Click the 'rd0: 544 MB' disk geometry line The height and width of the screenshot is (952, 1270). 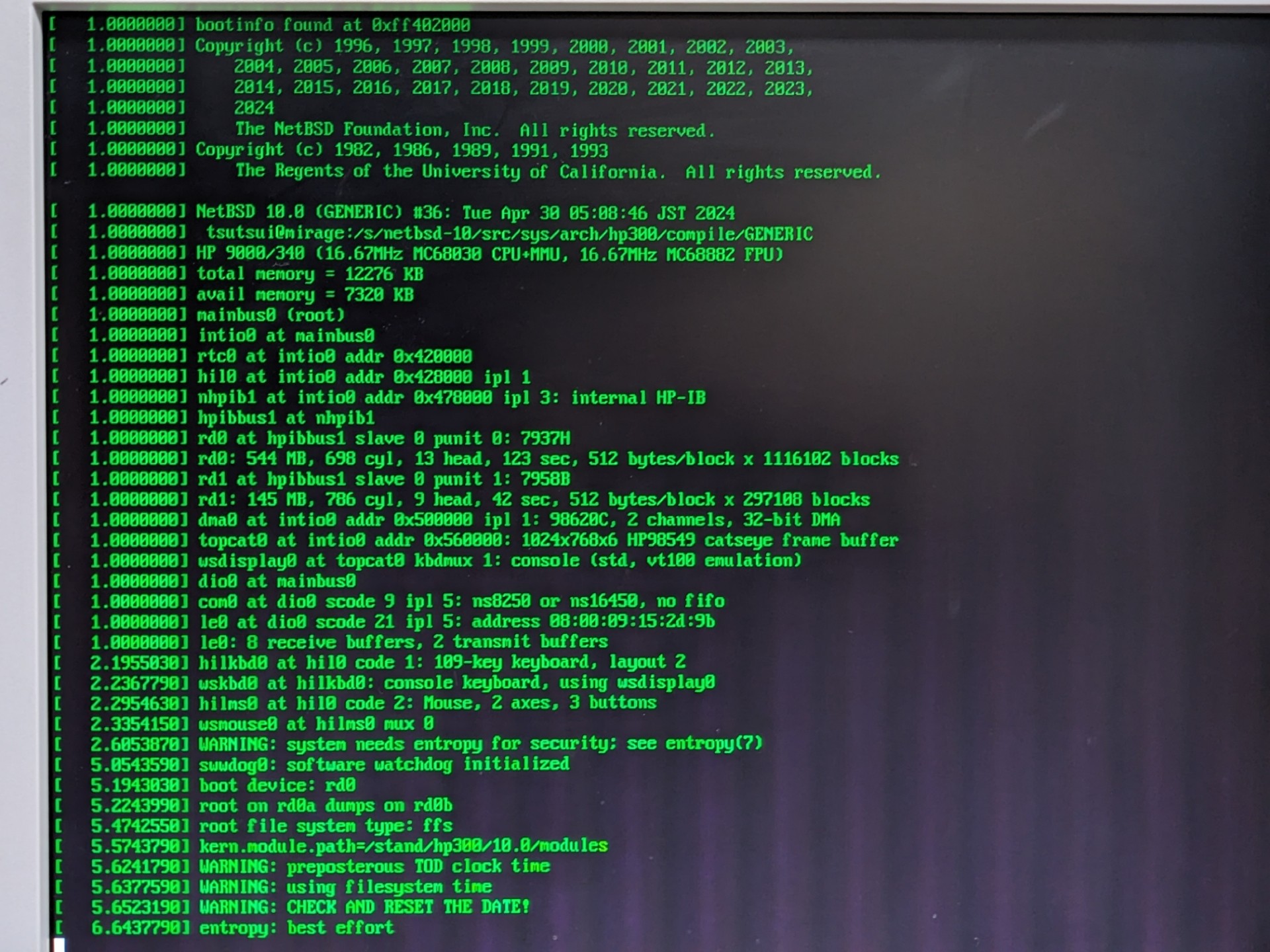click(548, 458)
